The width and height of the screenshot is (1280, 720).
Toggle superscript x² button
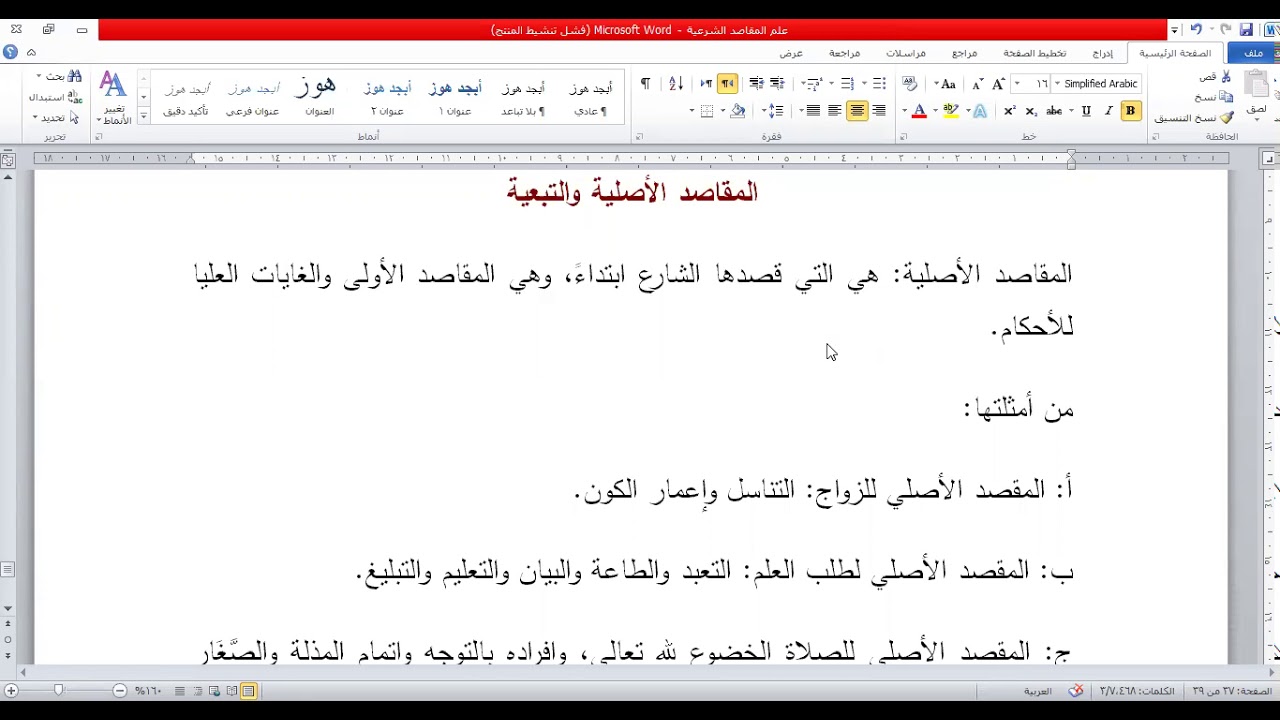point(1009,111)
